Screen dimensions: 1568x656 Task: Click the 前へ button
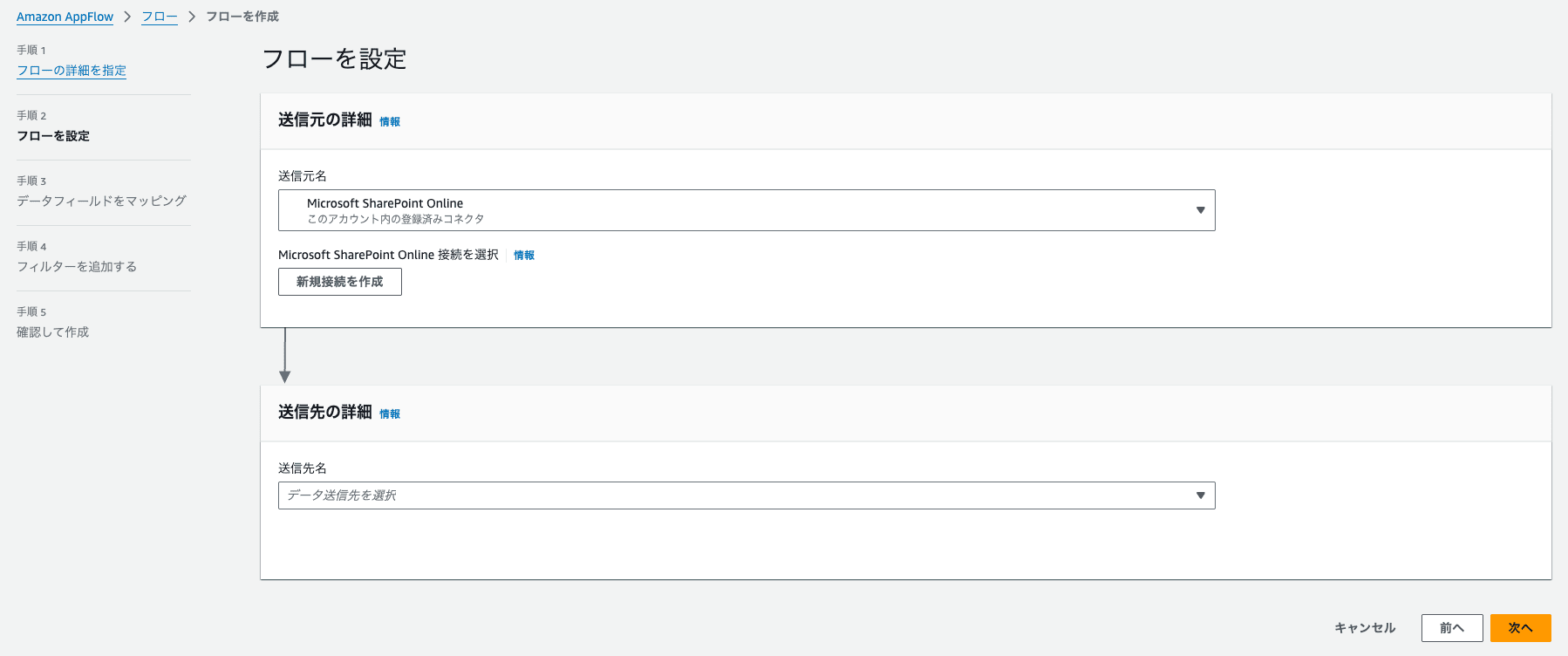pos(1452,628)
